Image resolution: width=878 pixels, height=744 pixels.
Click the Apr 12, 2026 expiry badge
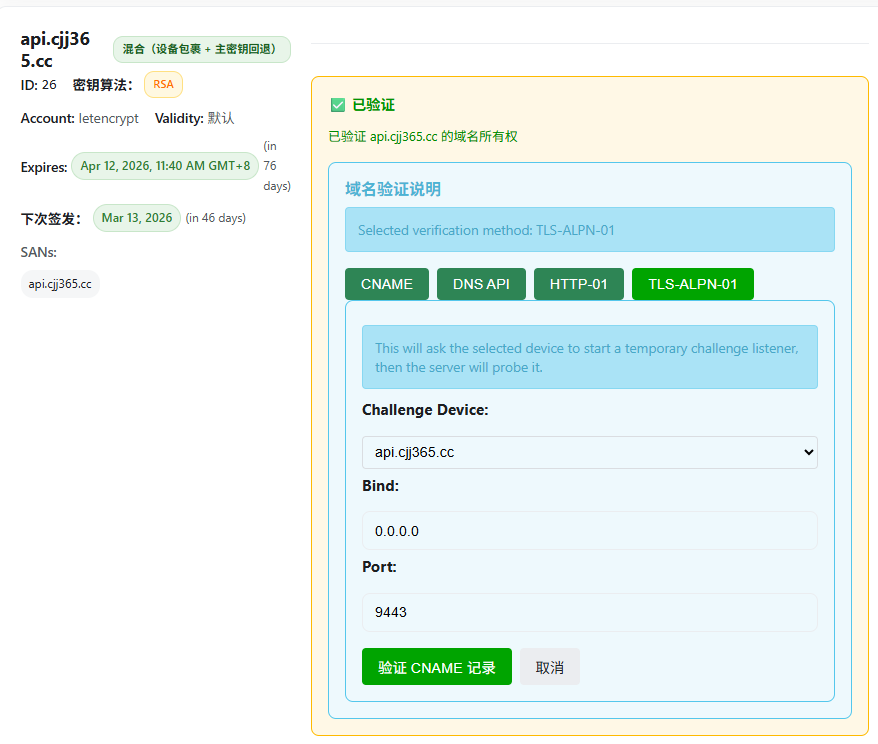tap(165, 166)
